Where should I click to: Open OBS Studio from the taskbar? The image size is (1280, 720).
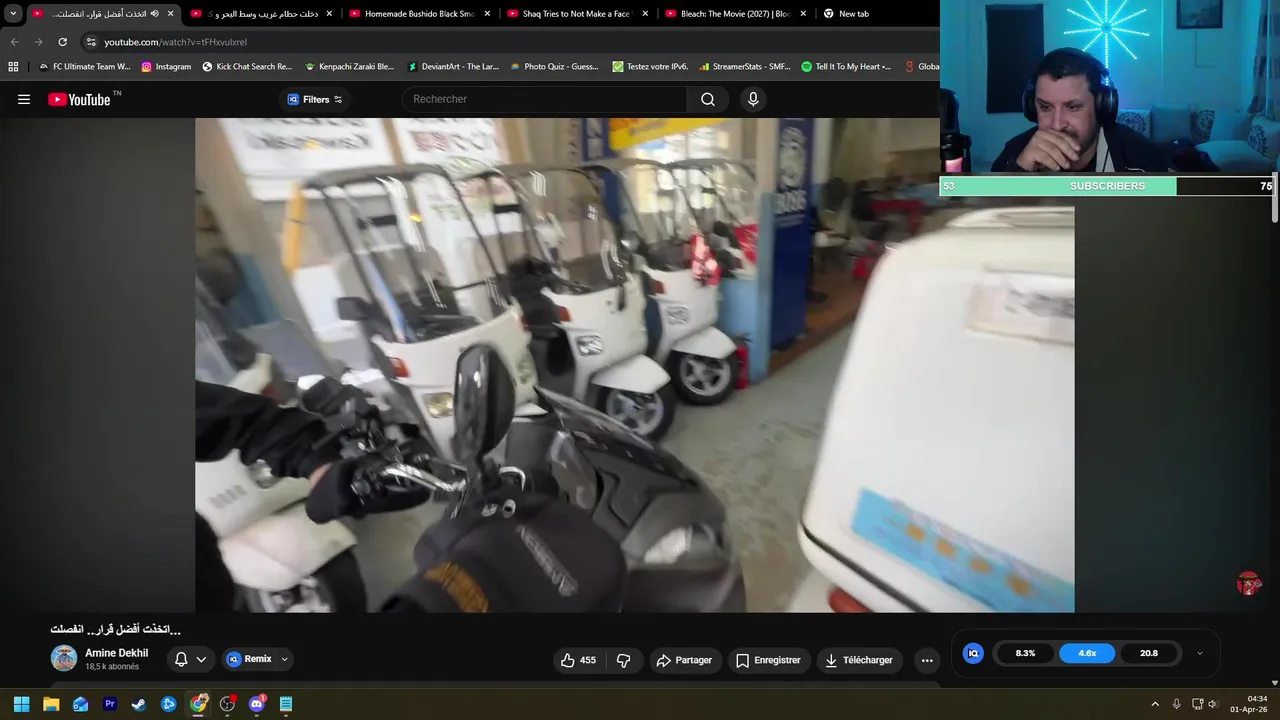tap(227, 704)
